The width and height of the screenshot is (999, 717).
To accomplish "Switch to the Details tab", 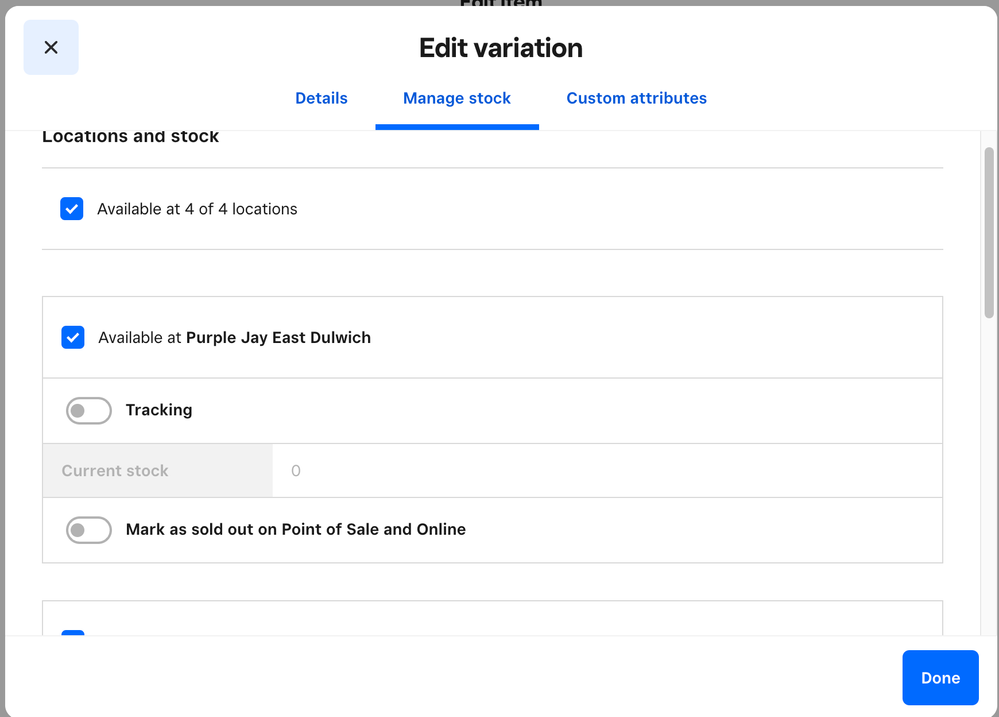I will click(x=321, y=98).
